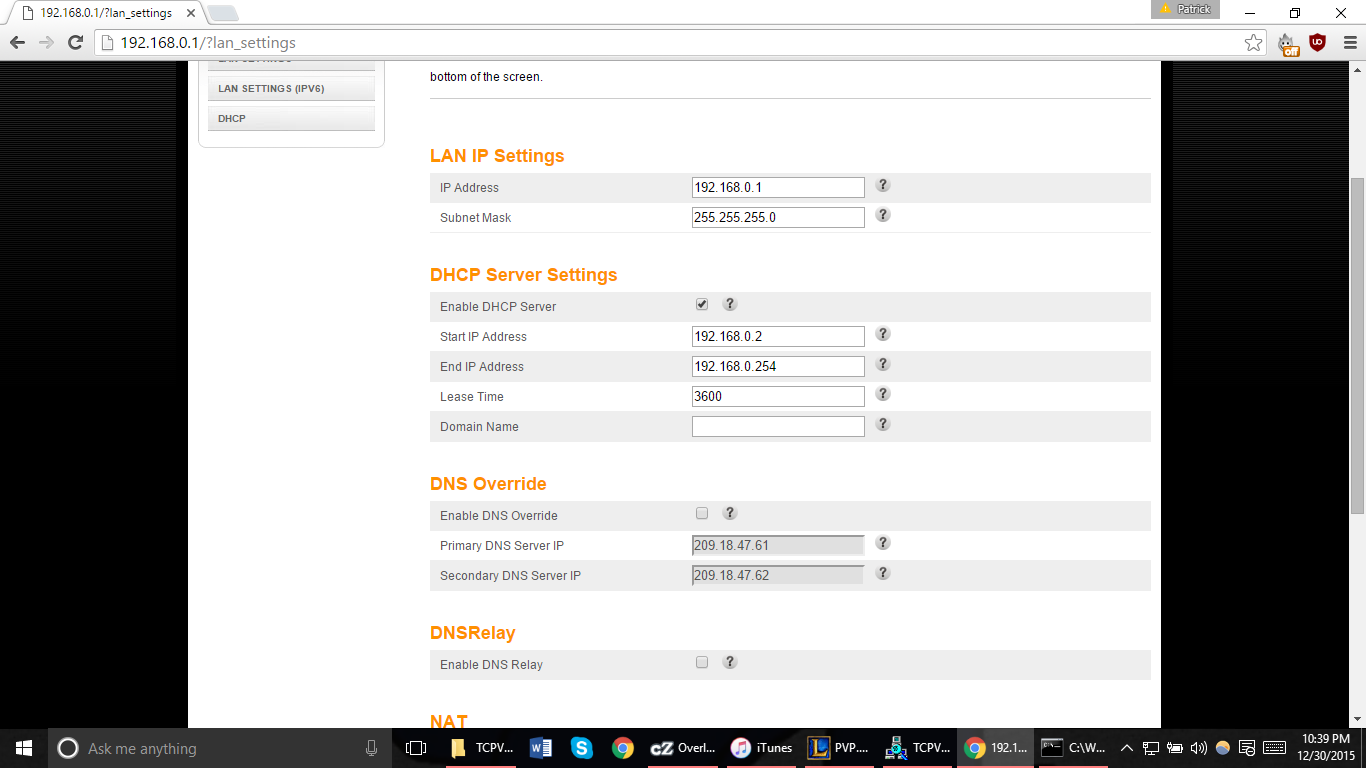
Task: Click the Domain Name help icon
Action: pos(883,424)
